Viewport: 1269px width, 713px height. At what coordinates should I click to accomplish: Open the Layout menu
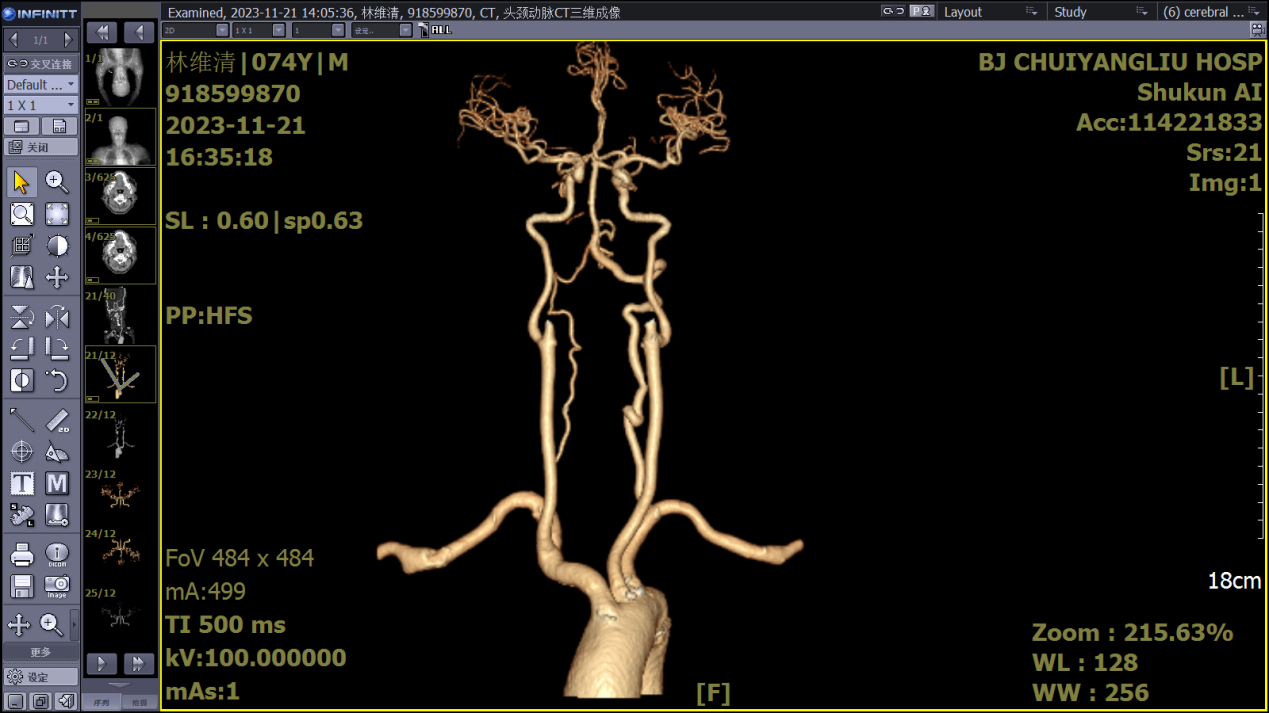(x=989, y=12)
